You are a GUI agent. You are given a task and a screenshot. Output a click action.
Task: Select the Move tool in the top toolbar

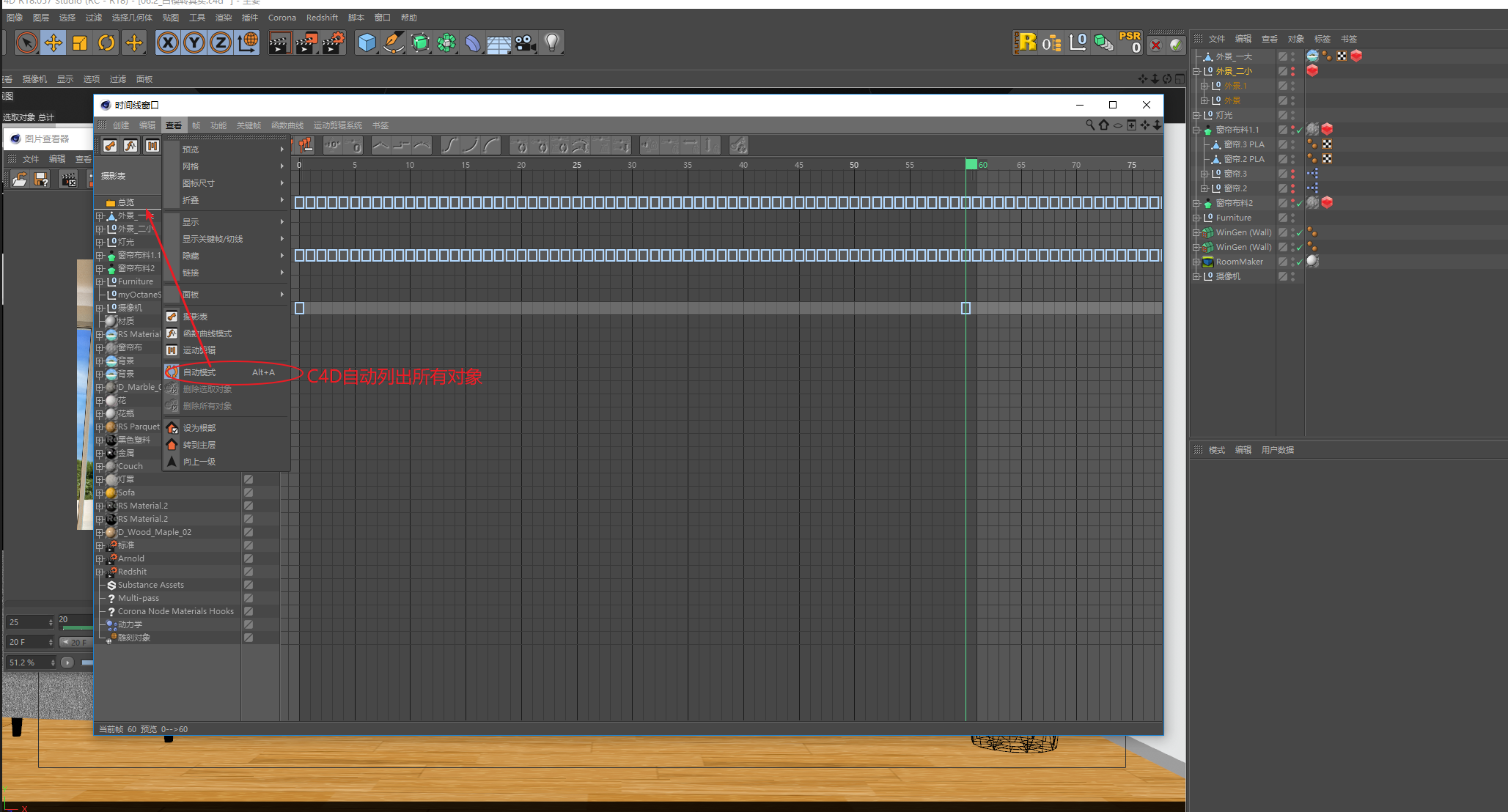point(54,43)
